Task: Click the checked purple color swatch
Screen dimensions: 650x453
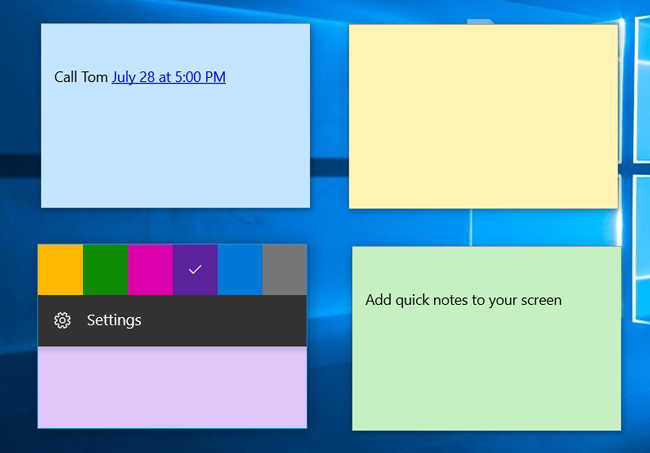Action: (195, 270)
